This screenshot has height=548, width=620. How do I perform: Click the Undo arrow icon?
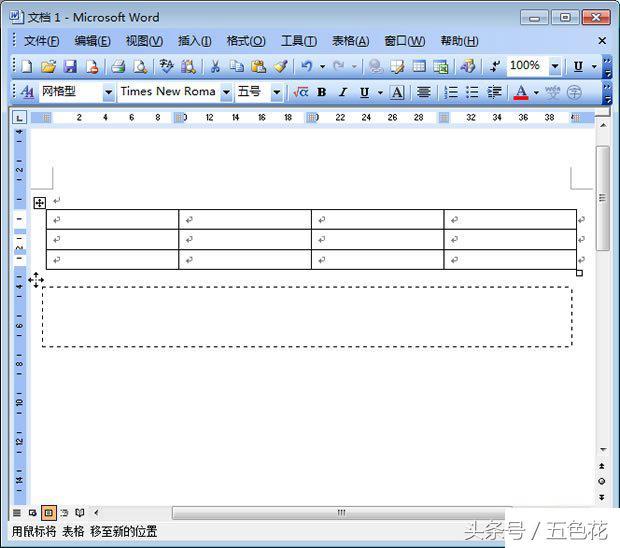[307, 66]
